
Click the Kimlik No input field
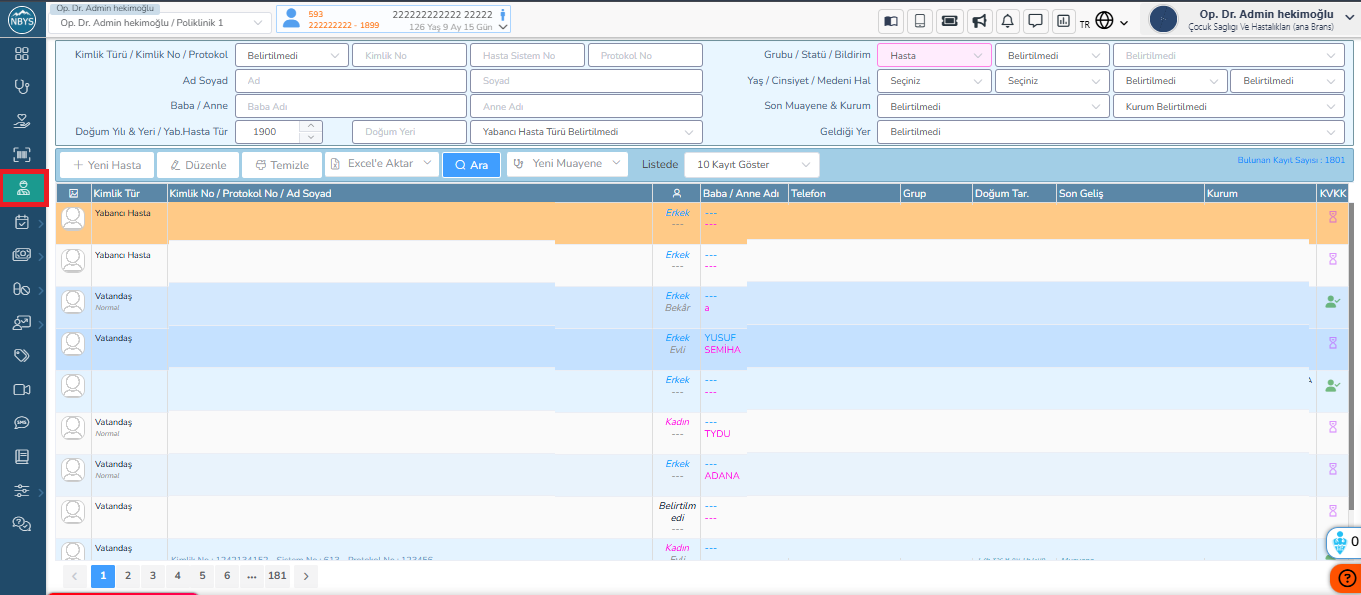(409, 56)
